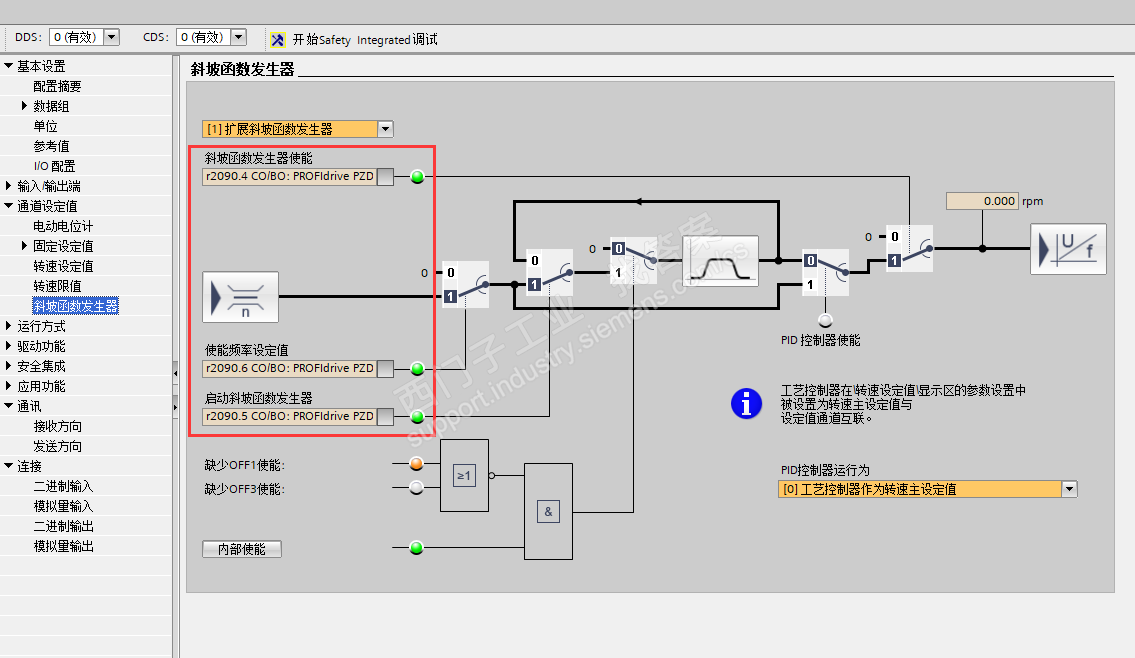Click switch block after the speed setpoint line
Screen dimensions: 1135x658
[465, 284]
